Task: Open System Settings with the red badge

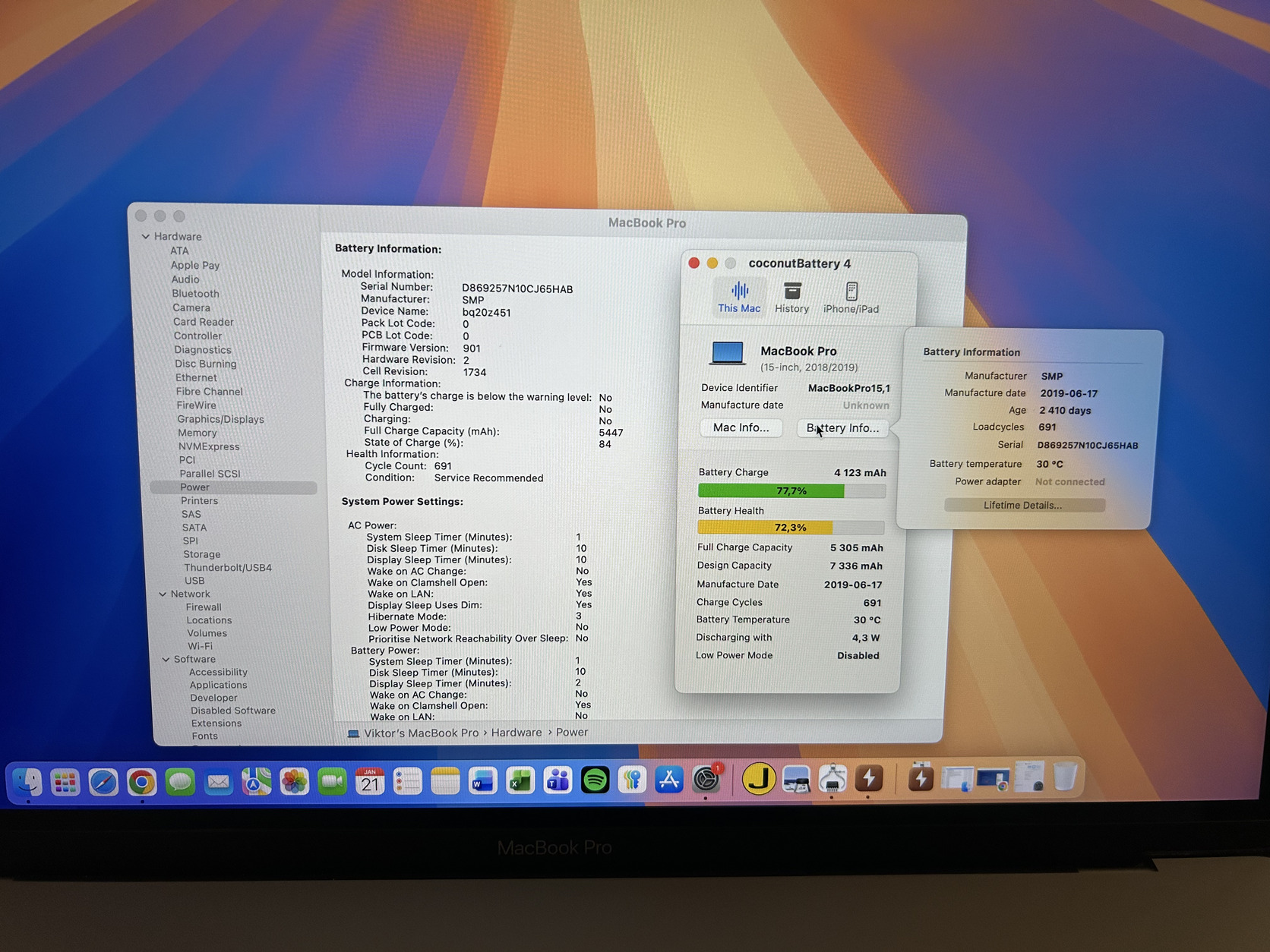Action: click(706, 779)
